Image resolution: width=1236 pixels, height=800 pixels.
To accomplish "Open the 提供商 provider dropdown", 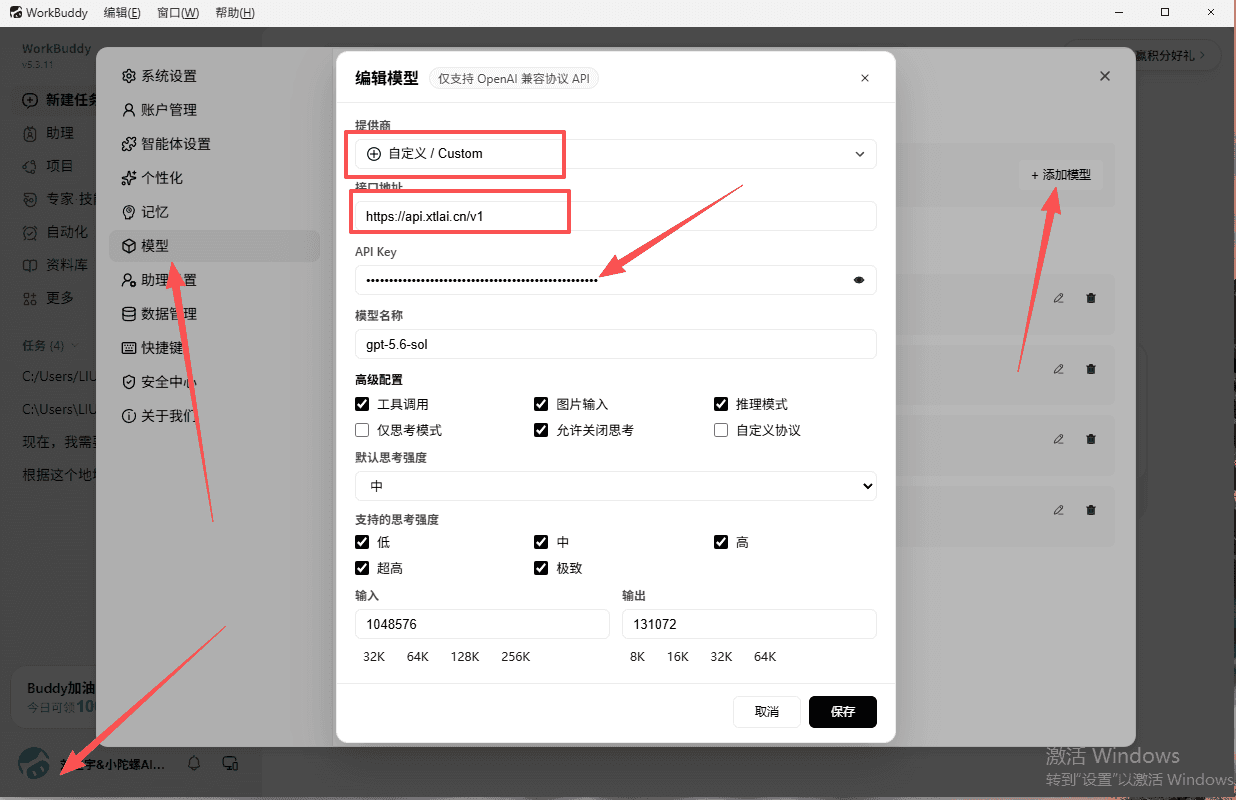I will [616, 154].
